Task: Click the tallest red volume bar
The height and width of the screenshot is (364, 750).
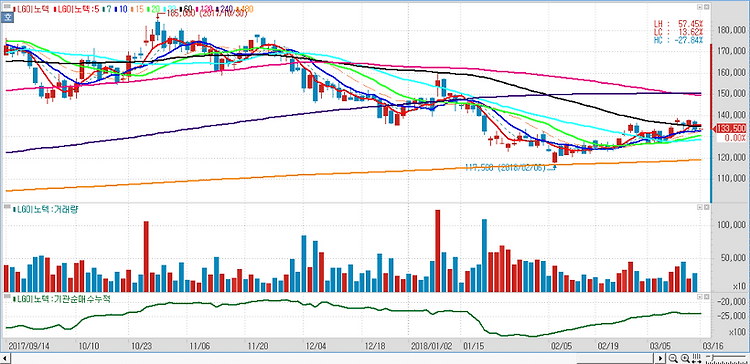Action: [x=437, y=251]
